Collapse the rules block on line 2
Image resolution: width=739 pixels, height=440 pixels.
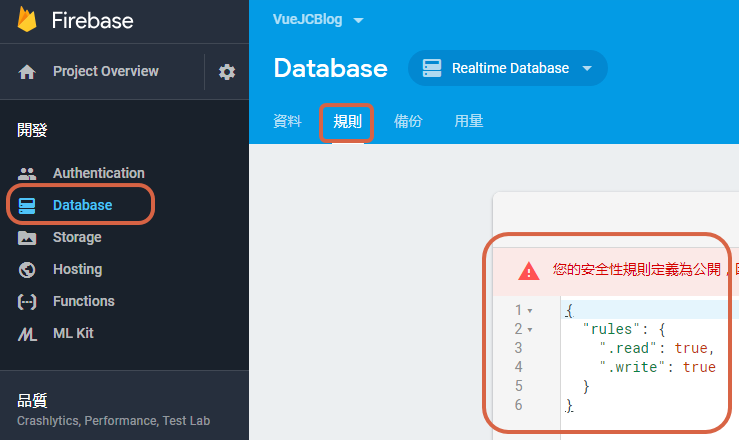tap(530, 330)
